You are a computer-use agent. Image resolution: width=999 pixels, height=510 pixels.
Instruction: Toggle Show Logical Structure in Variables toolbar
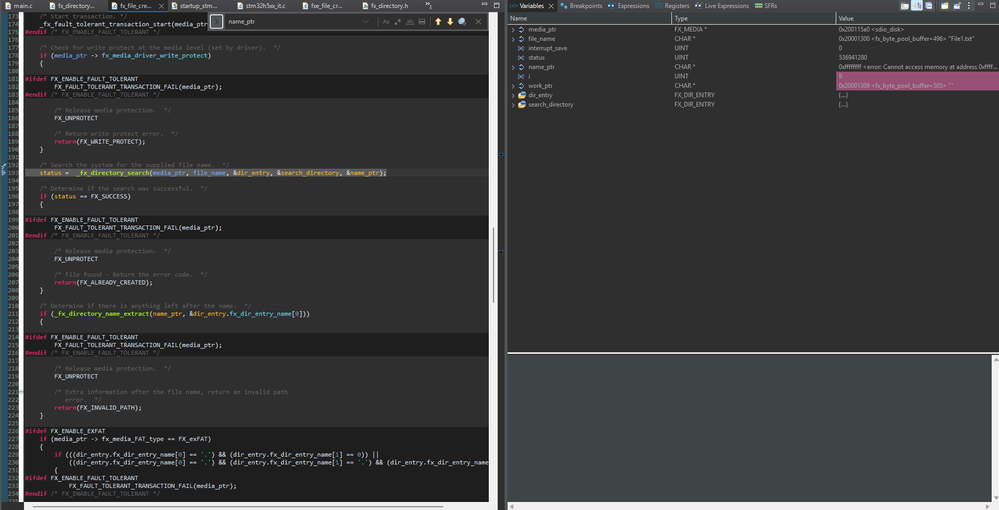pos(917,6)
